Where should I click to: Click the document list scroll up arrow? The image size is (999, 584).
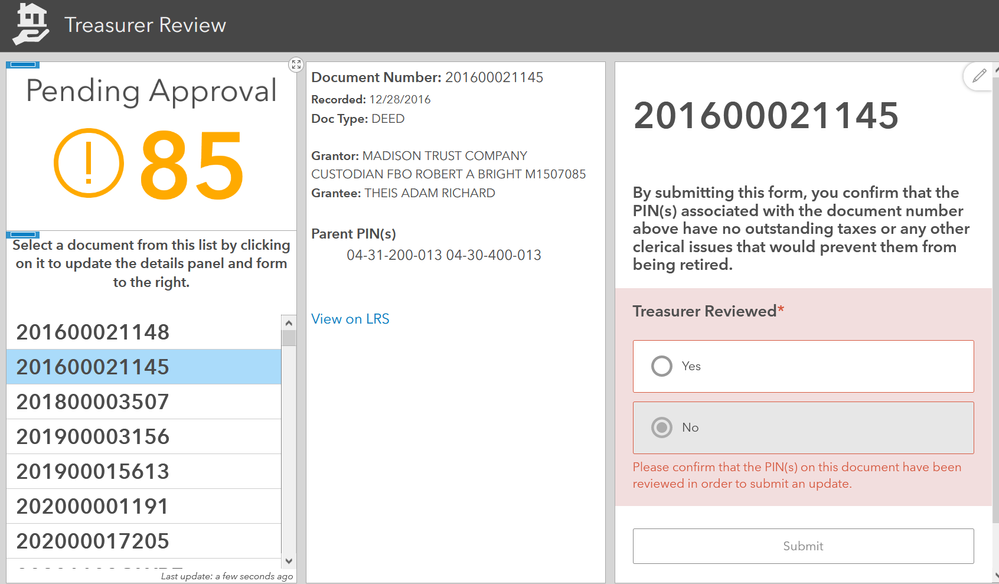coord(289,322)
